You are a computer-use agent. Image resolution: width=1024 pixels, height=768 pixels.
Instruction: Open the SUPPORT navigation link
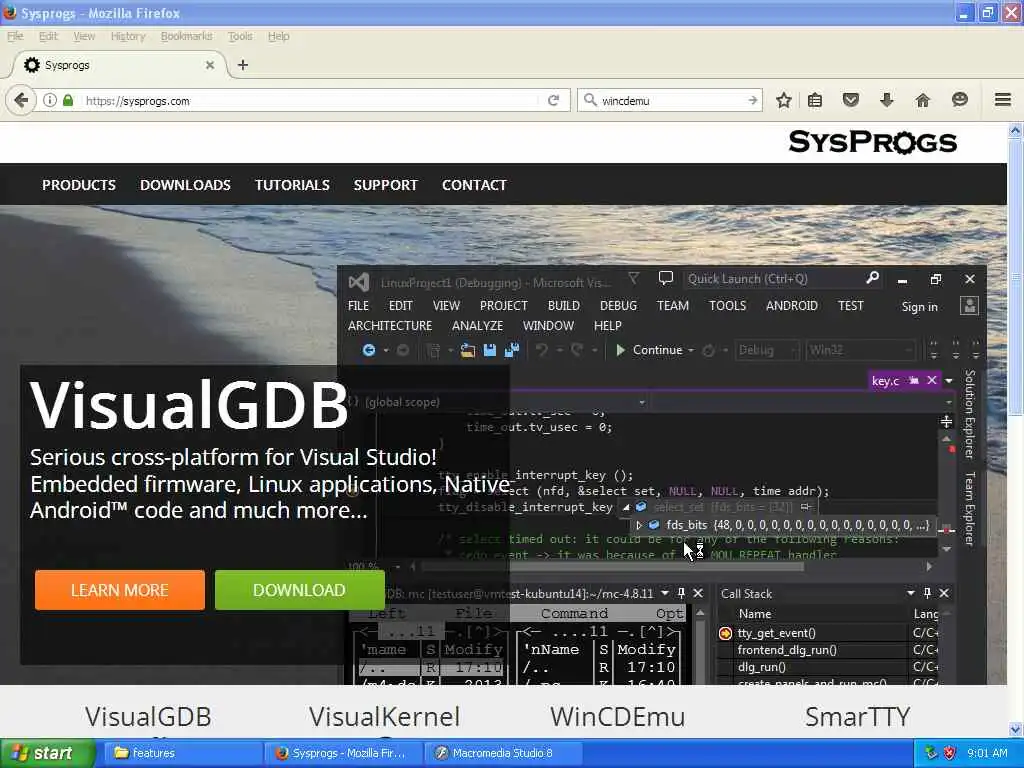tap(386, 185)
